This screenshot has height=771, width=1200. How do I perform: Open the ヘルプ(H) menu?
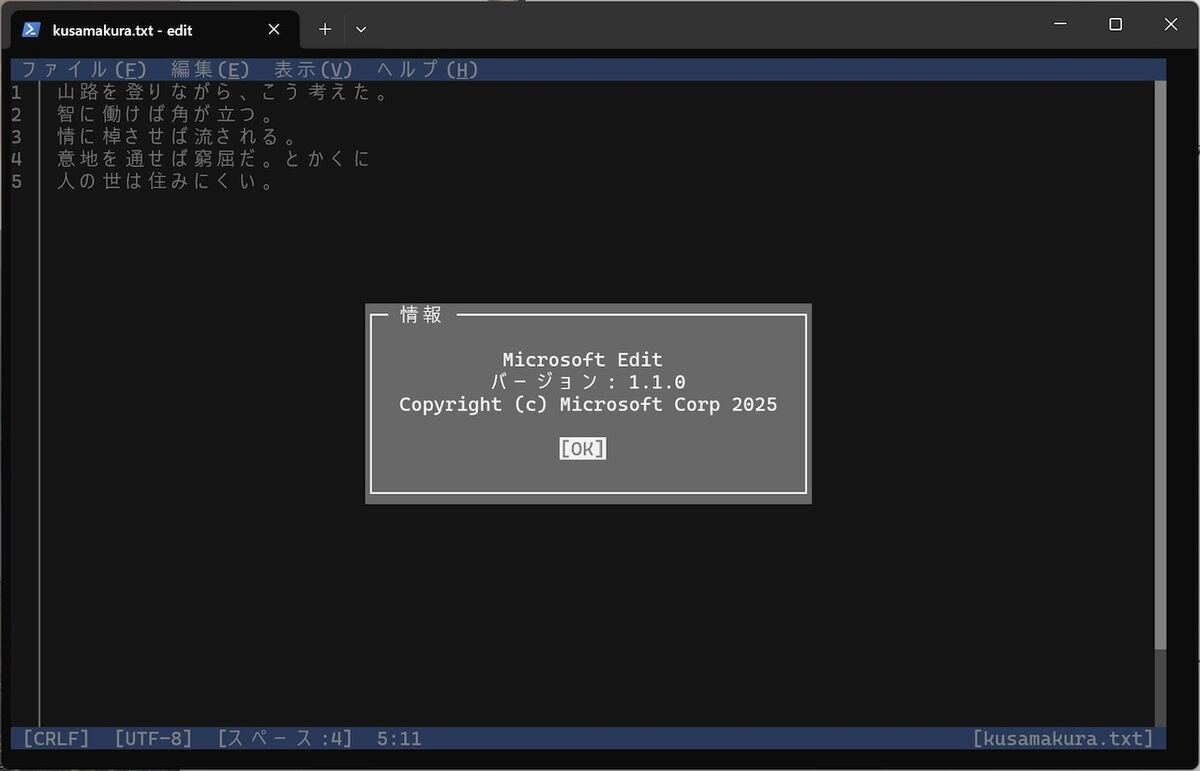pos(428,70)
